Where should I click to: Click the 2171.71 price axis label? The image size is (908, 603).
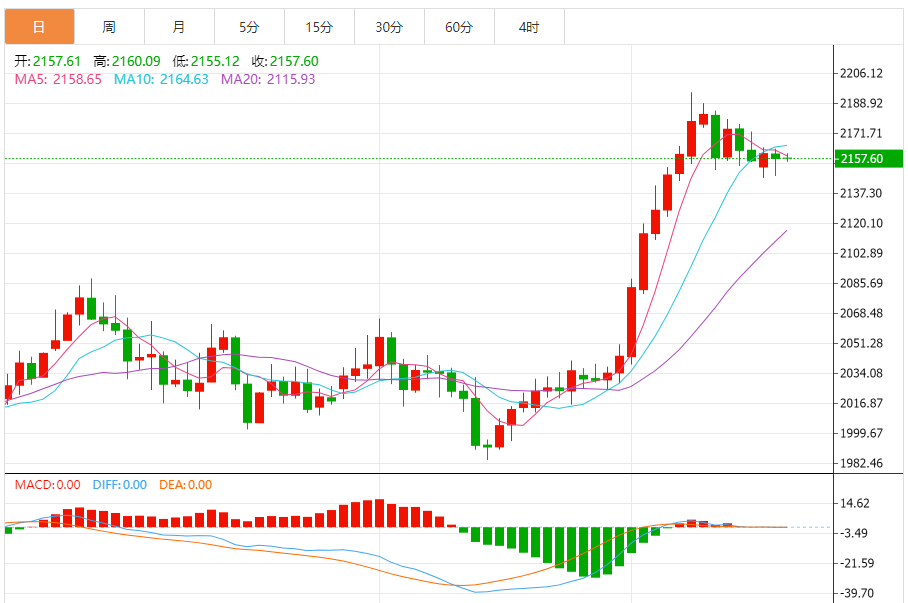862,134
